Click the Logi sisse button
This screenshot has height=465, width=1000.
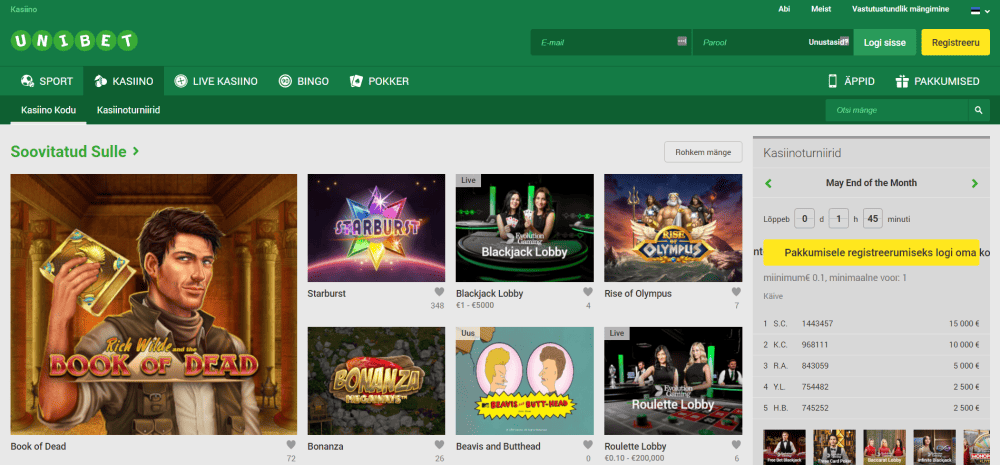click(x=884, y=42)
